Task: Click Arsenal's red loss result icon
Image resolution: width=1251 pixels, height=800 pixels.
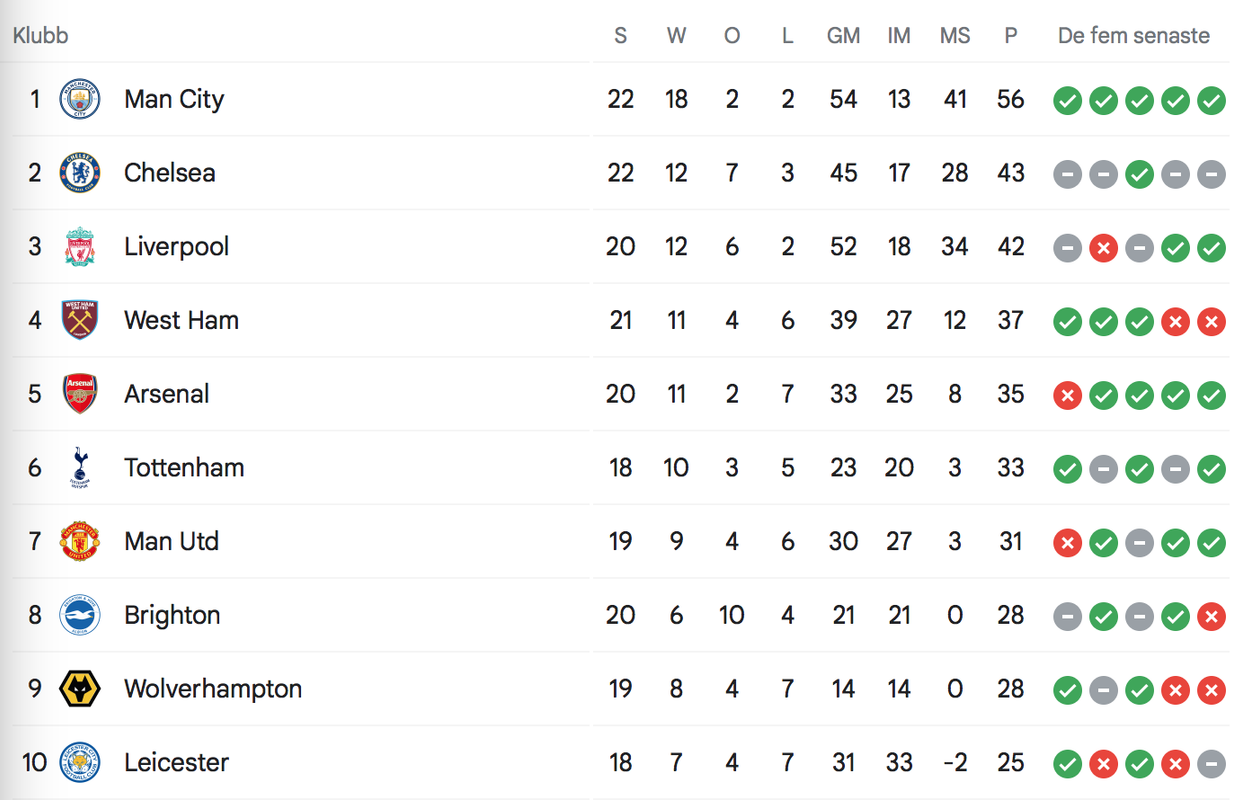Action: 1067,394
